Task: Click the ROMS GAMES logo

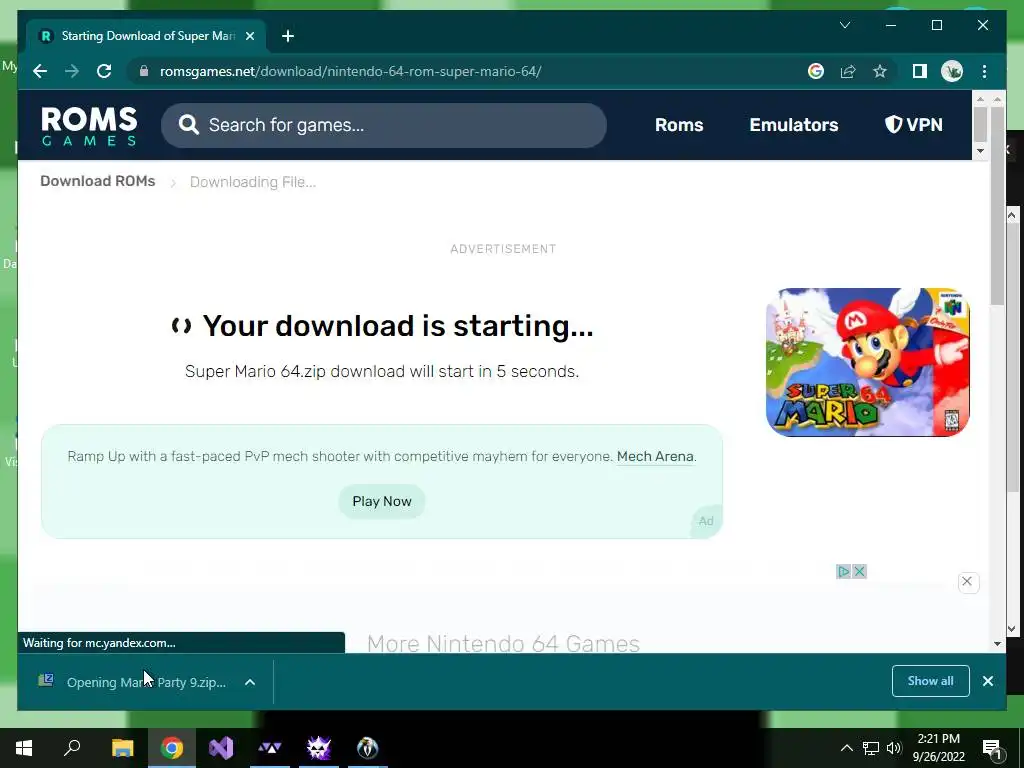Action: (89, 126)
